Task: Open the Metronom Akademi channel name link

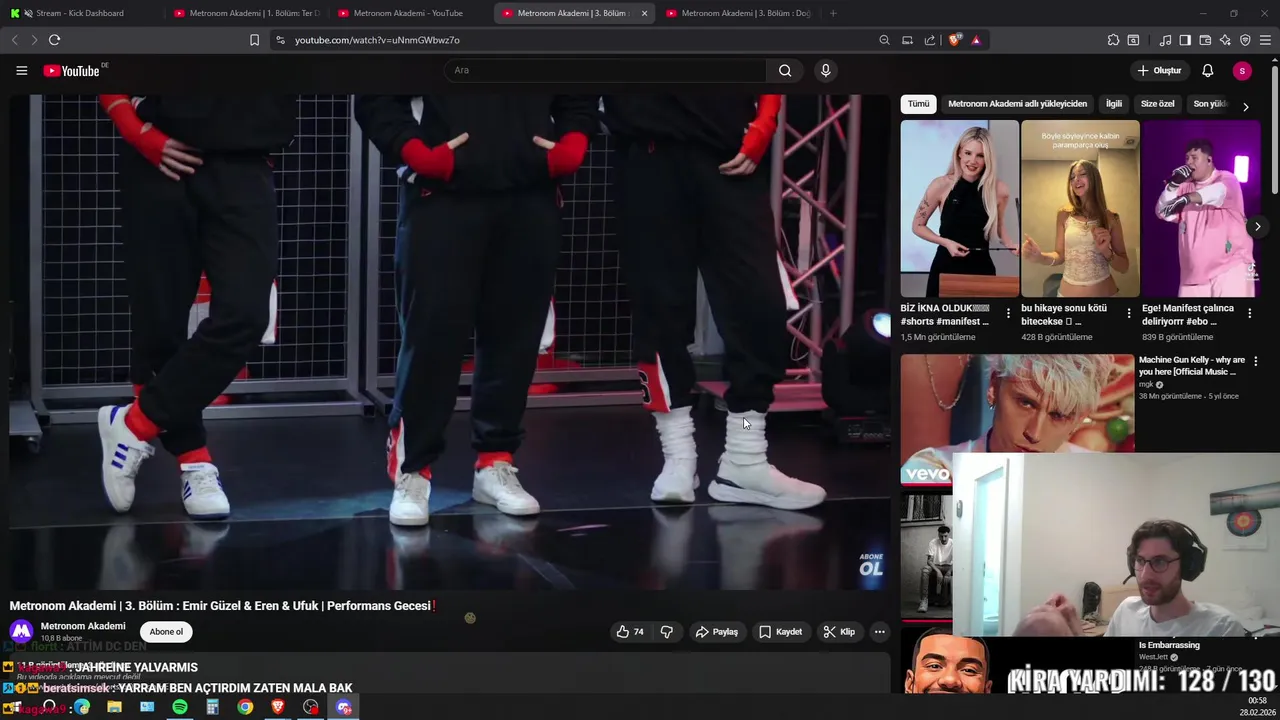Action: pyautogui.click(x=83, y=626)
